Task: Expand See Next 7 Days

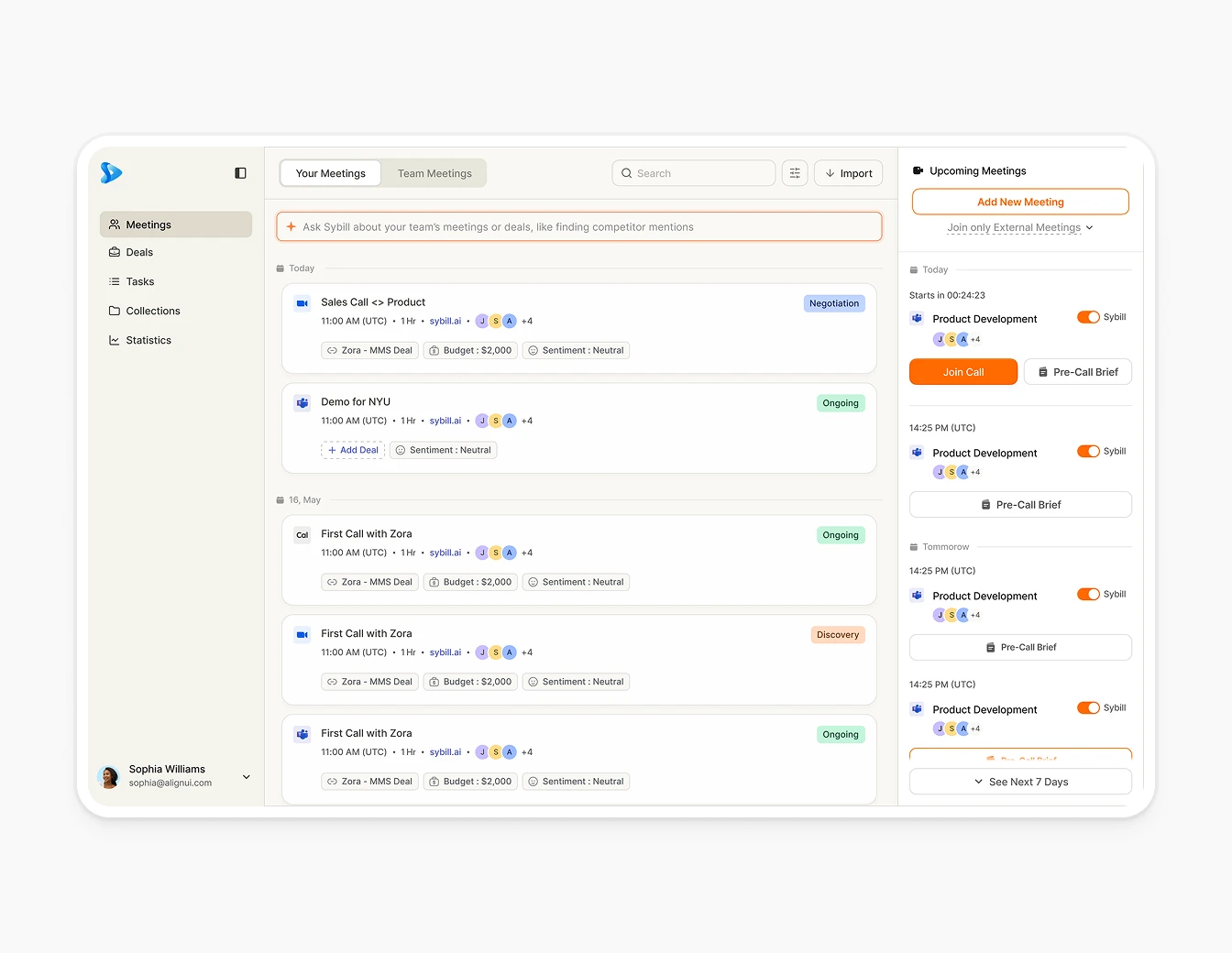Action: click(x=1020, y=782)
